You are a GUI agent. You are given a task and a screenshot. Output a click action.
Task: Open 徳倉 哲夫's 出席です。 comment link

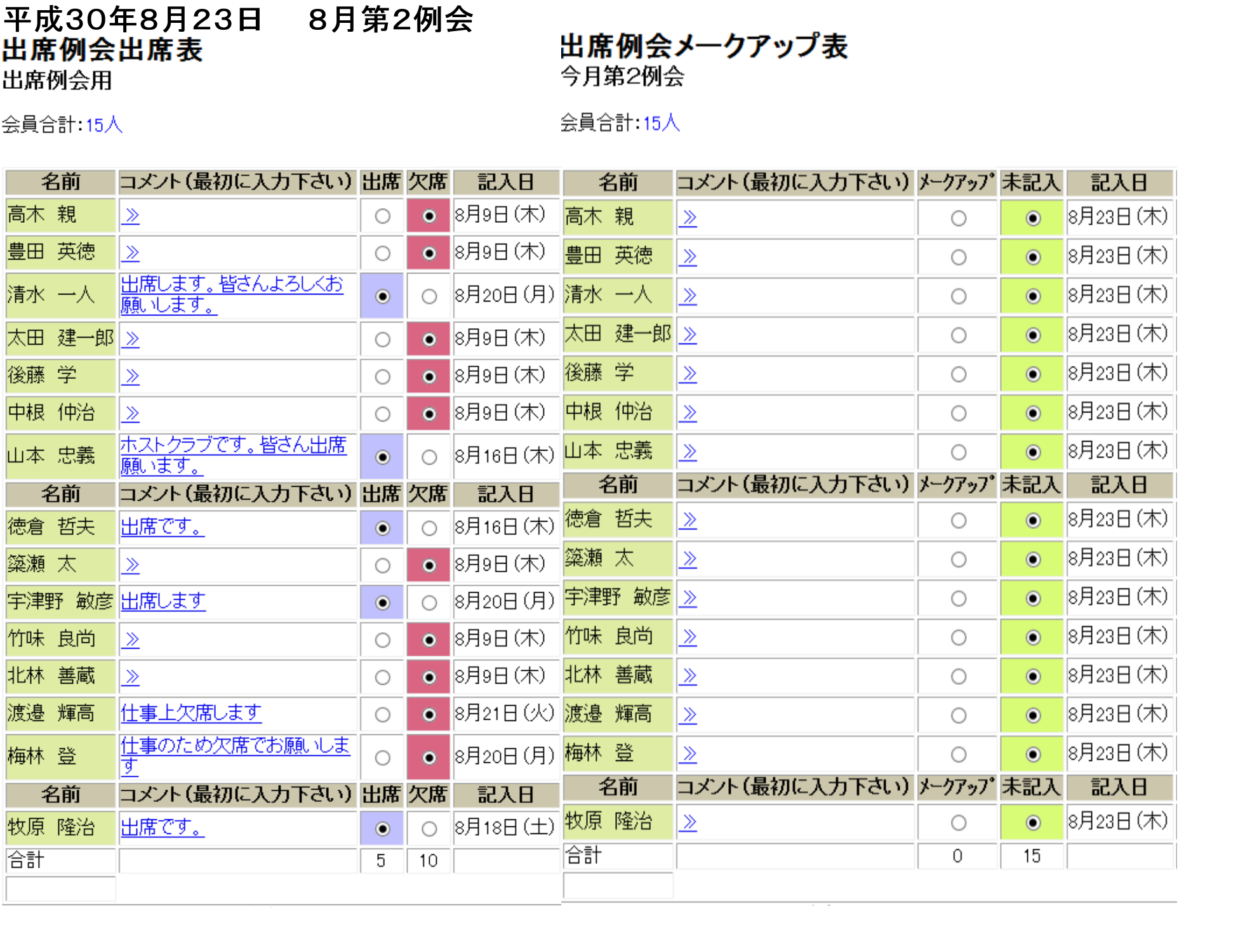[x=163, y=526]
